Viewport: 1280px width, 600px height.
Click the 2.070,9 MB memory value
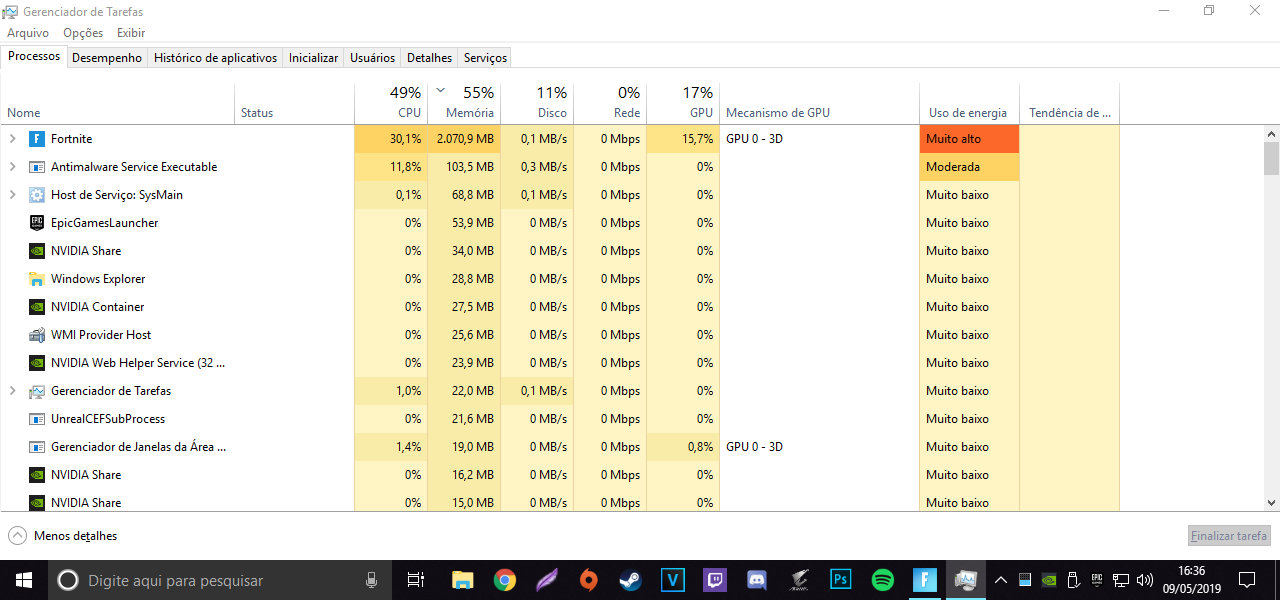(x=464, y=139)
